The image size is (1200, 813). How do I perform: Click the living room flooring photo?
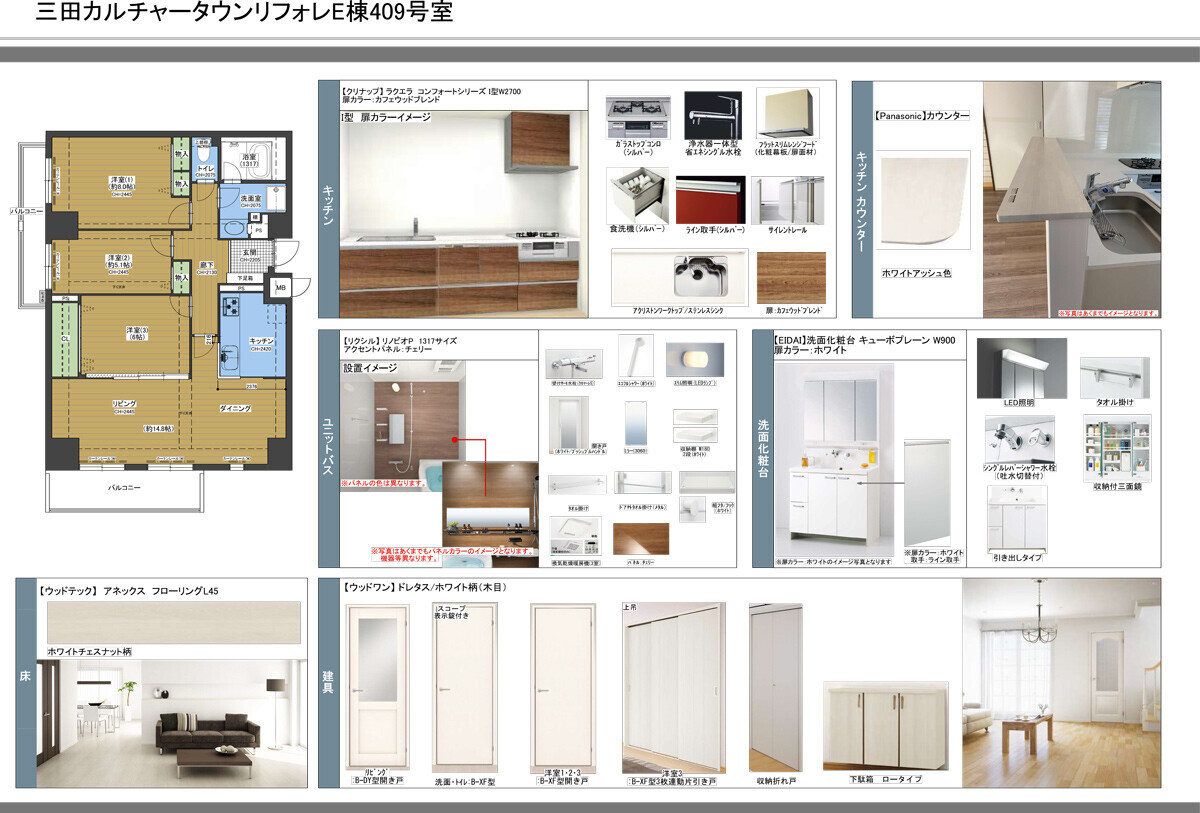(x=171, y=722)
